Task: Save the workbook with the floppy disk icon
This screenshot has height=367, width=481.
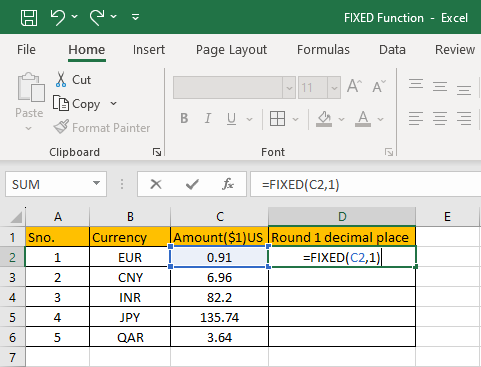Action: click(x=29, y=17)
